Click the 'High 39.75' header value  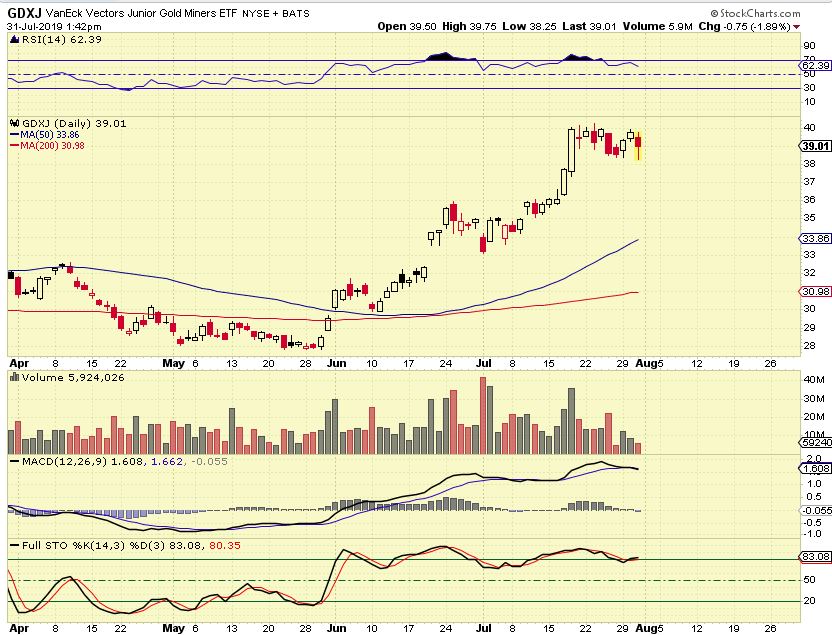(x=469, y=27)
